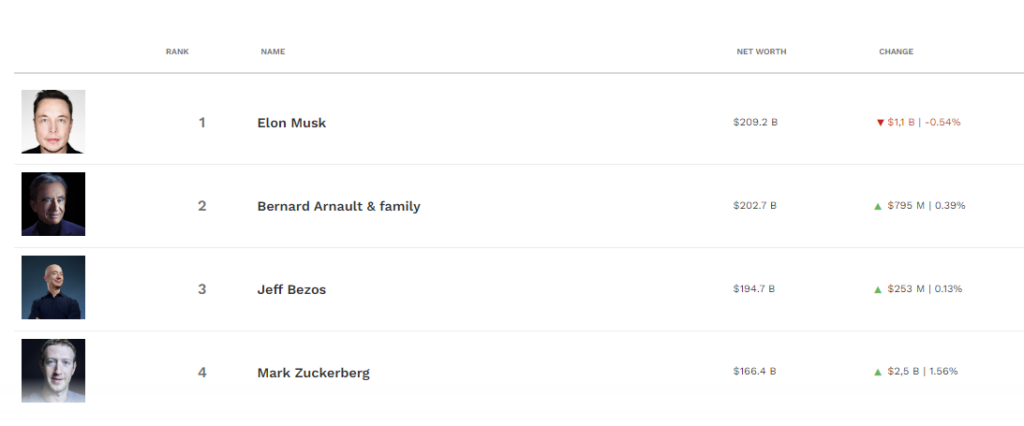The image size is (1024, 426).
Task: Open the Bernard Arnault & family link
Action: [x=339, y=206]
